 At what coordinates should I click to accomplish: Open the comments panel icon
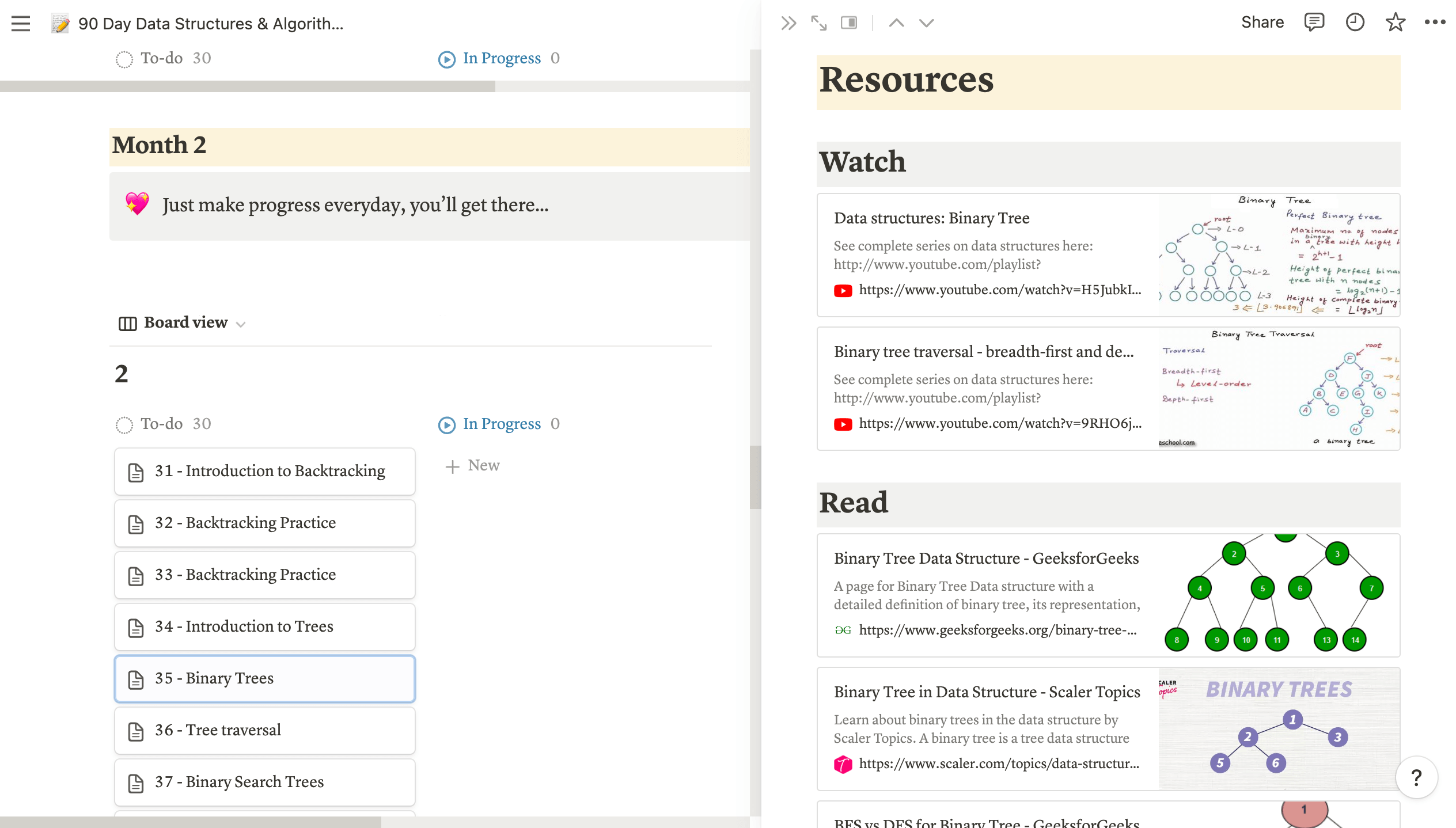[1314, 22]
